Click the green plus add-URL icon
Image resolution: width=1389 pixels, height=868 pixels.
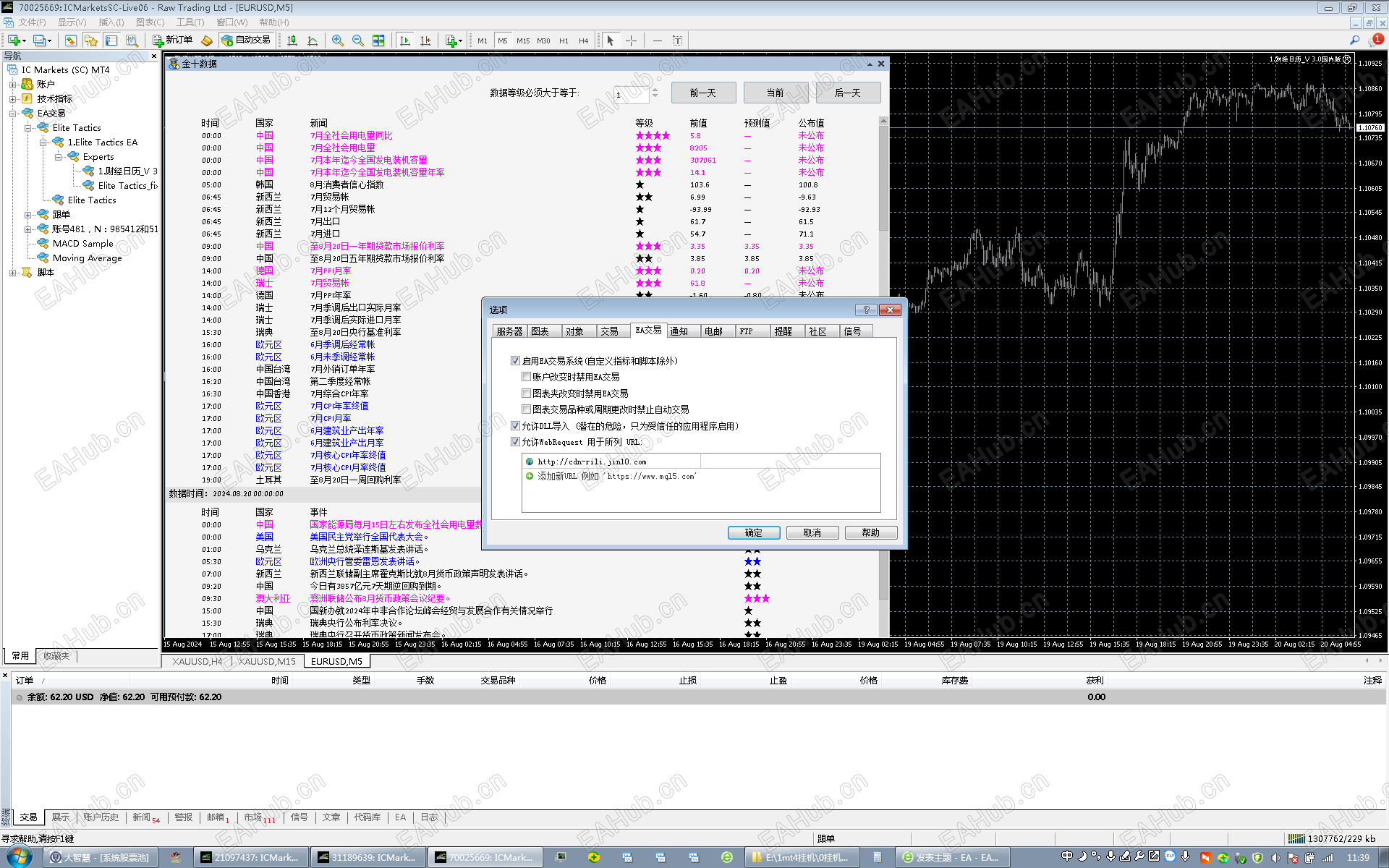(530, 476)
